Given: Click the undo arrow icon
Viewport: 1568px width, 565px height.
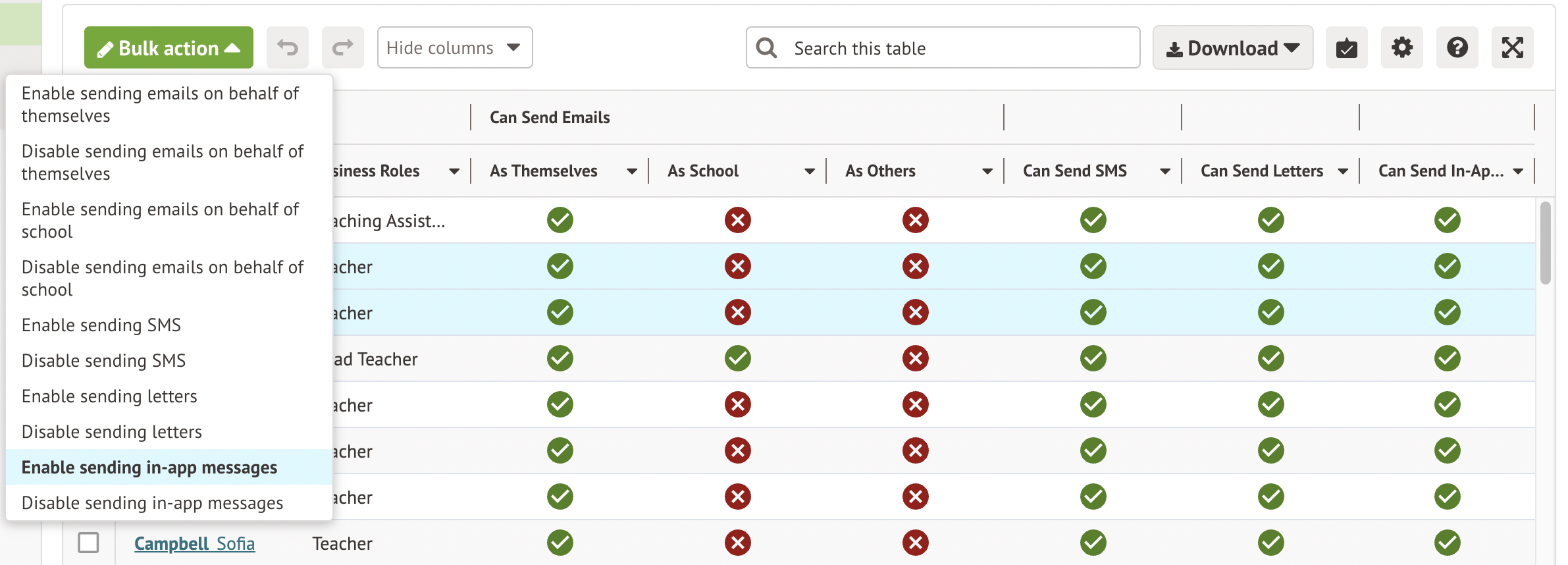Looking at the screenshot, I should click(288, 47).
